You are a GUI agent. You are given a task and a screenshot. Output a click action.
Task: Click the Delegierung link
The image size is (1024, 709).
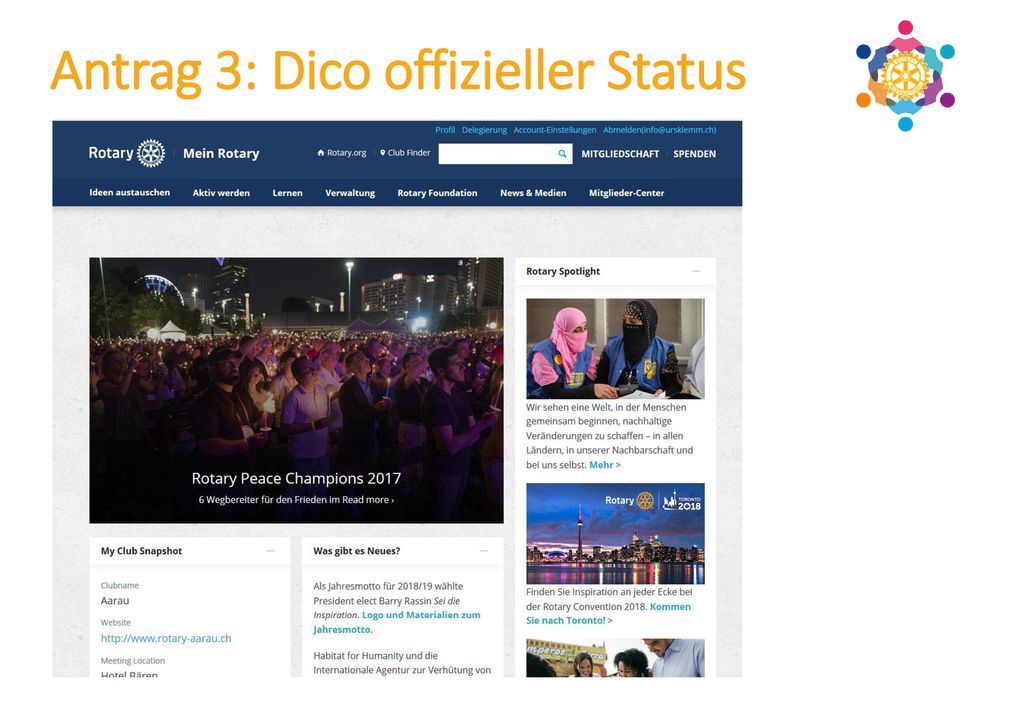(x=484, y=130)
